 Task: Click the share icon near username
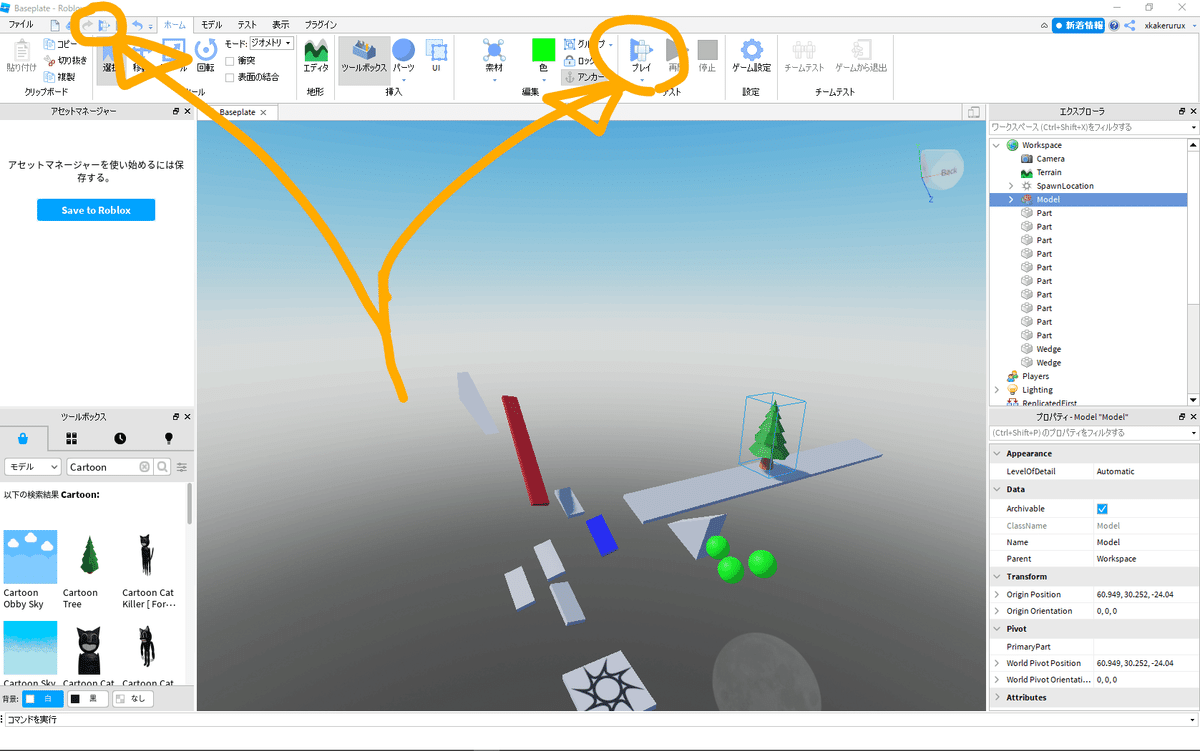(x=1130, y=25)
